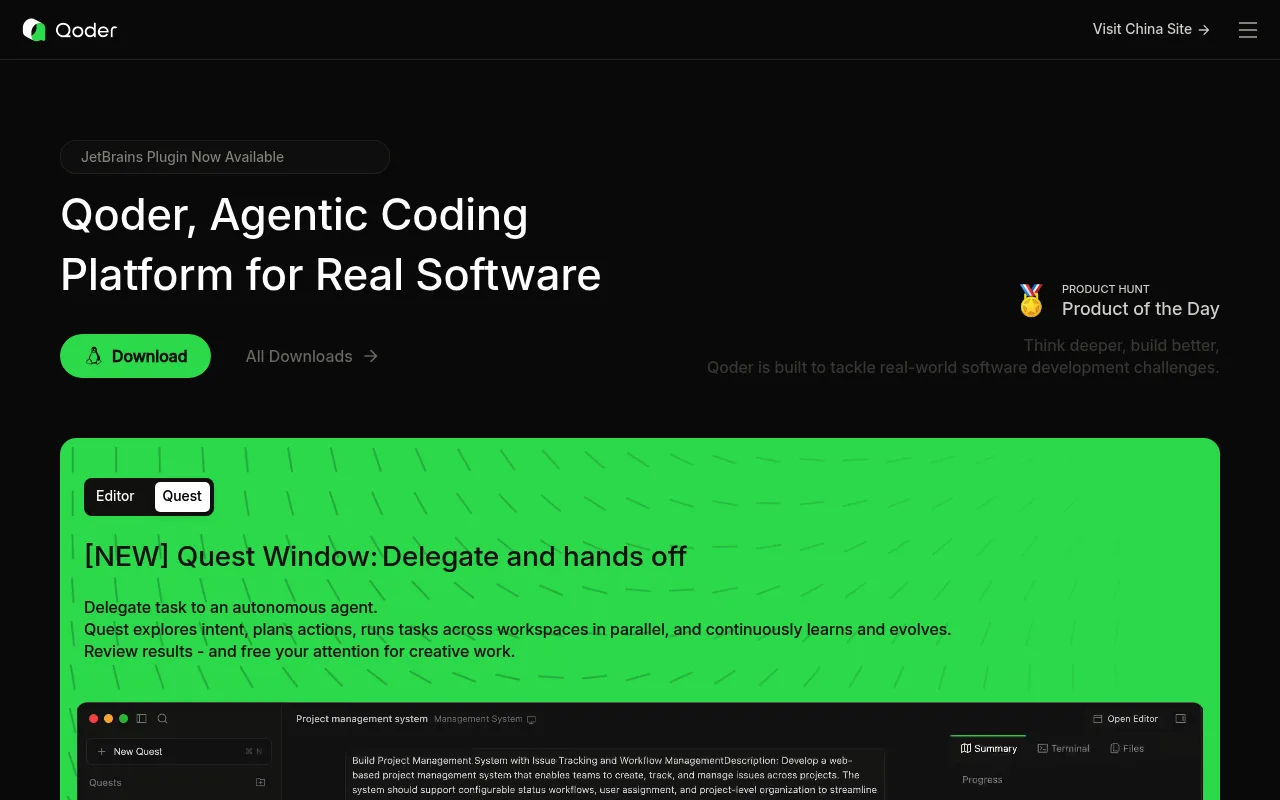Click the "Management System" subtitle text
The image size is (1280, 800).
(478, 719)
